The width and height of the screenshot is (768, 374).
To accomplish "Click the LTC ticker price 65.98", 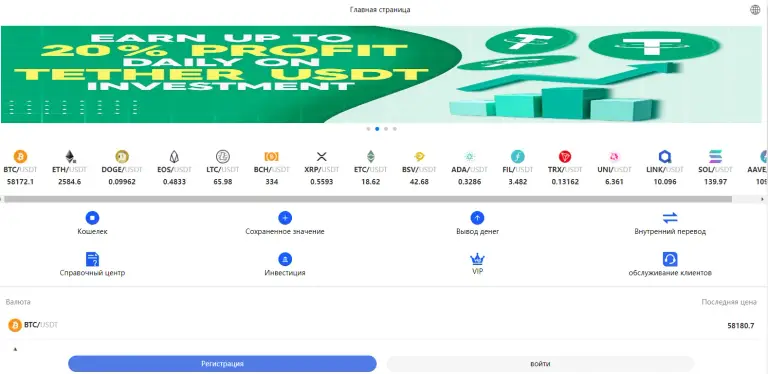I will point(223,182).
